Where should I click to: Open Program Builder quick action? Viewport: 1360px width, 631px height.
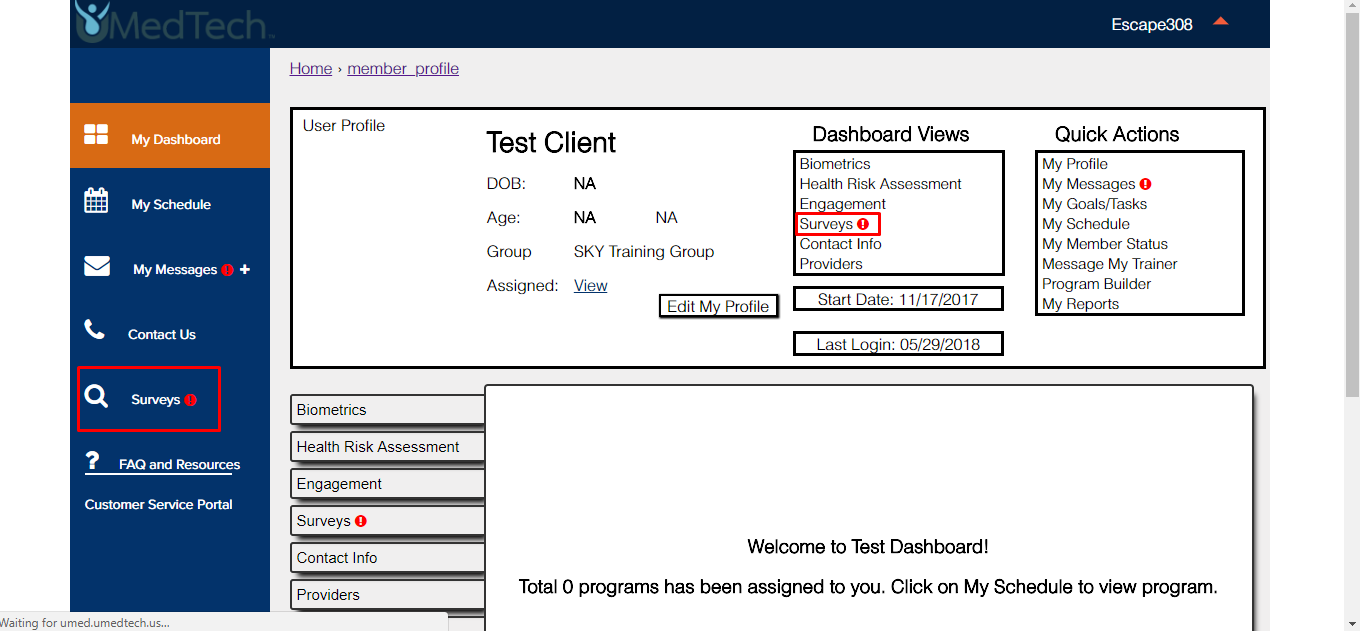click(x=1097, y=284)
